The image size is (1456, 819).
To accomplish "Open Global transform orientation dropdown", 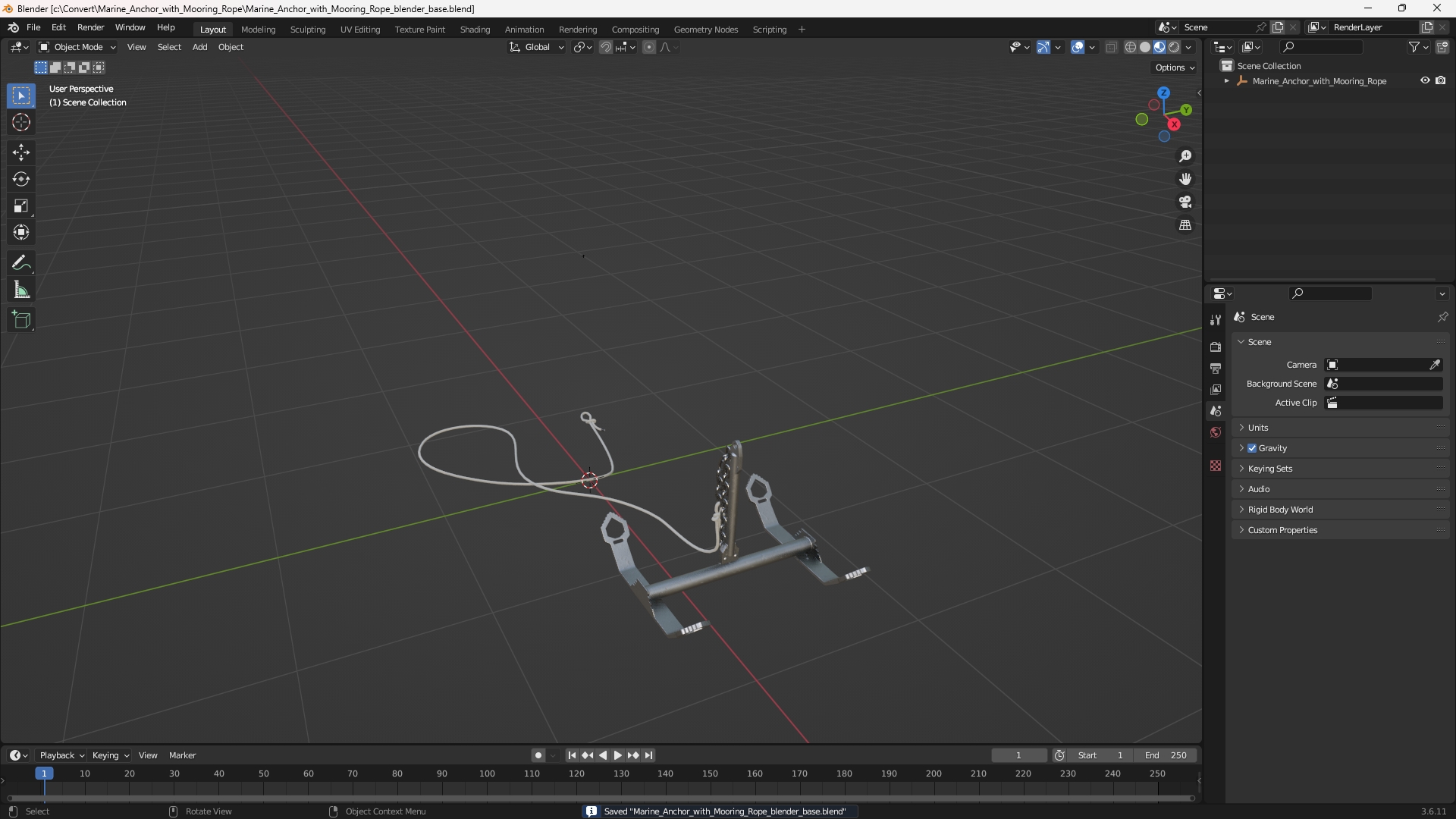I will pyautogui.click(x=536, y=47).
